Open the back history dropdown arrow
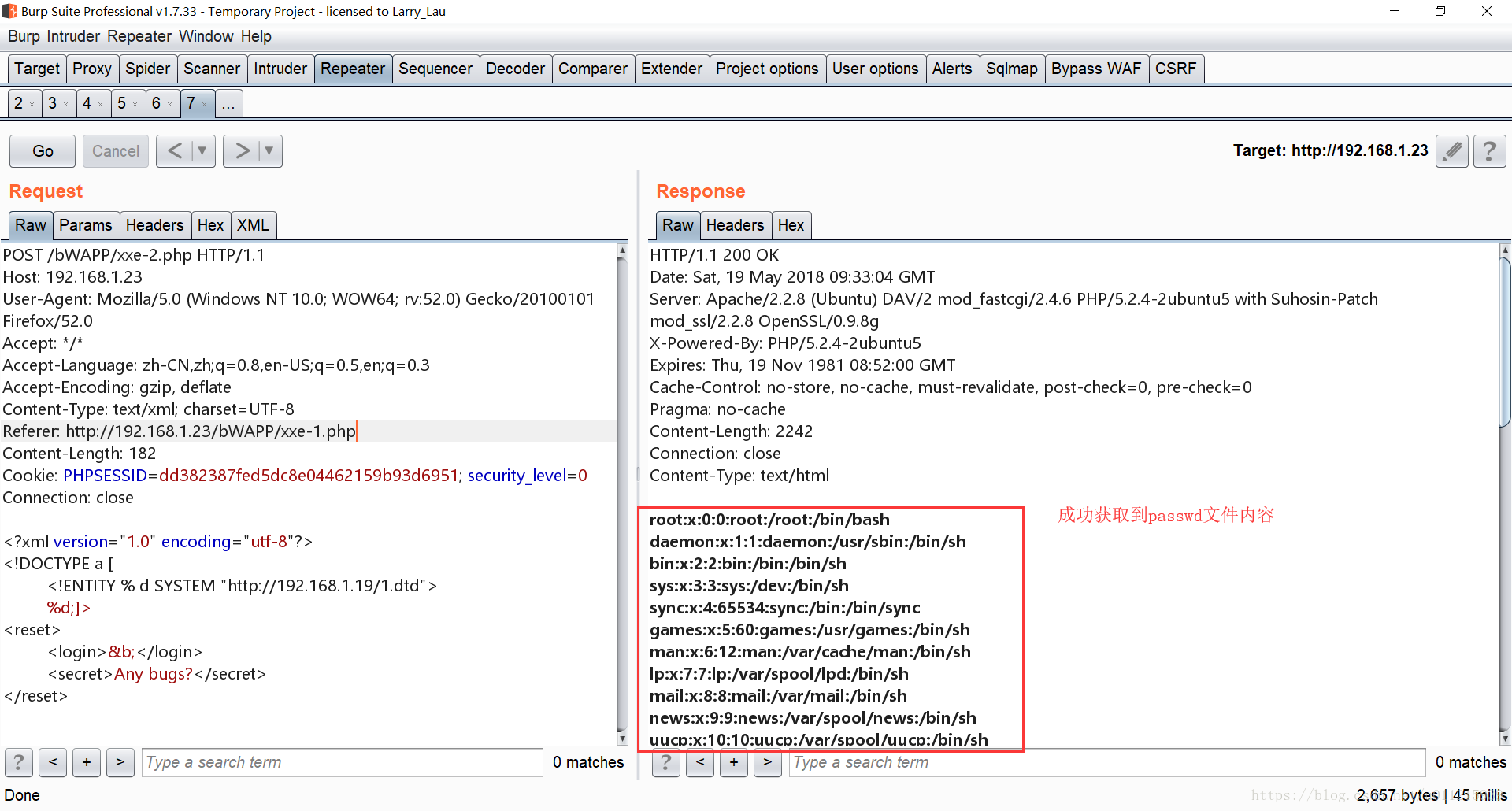 [202, 150]
